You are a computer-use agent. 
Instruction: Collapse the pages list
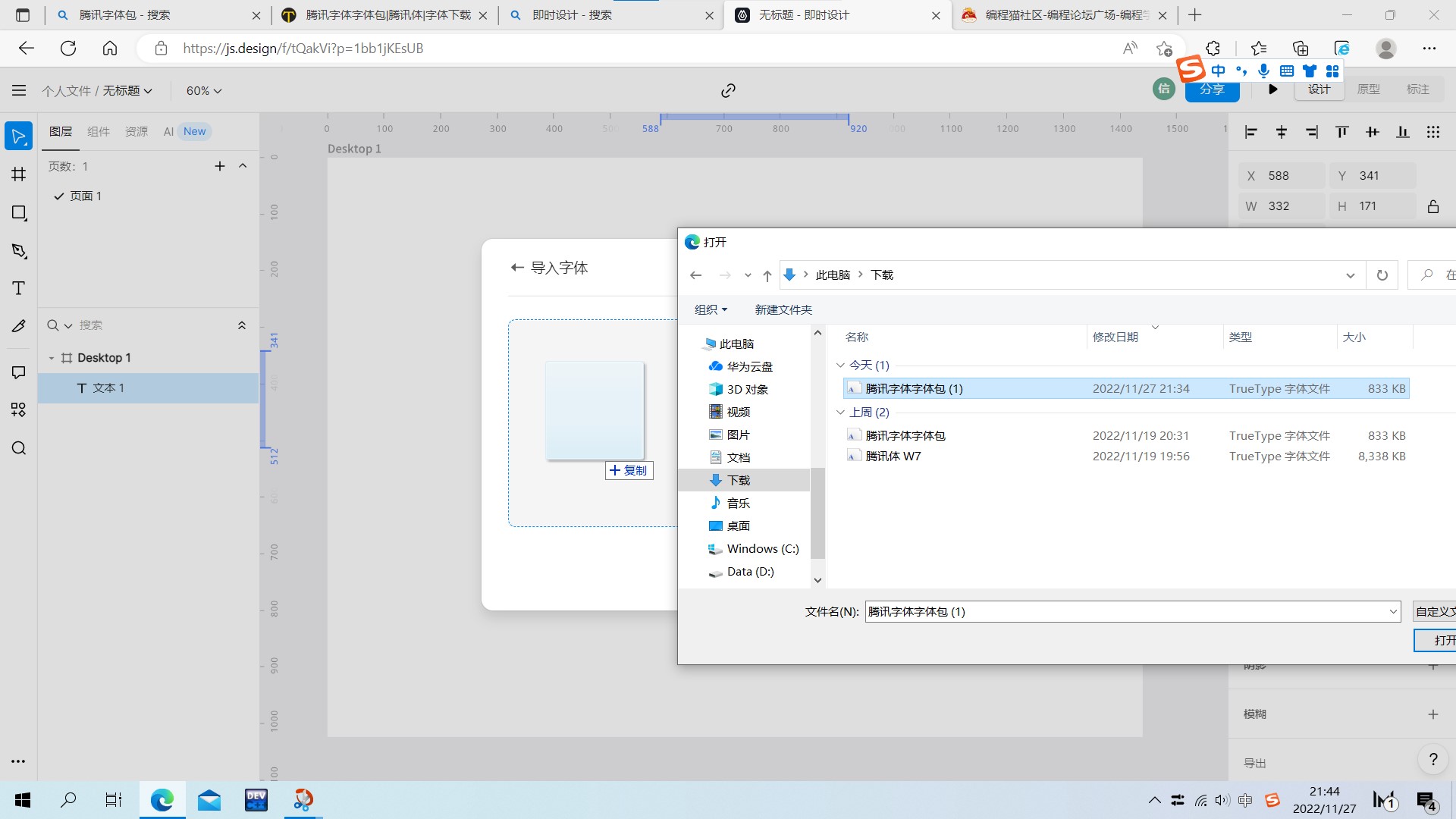(x=243, y=166)
